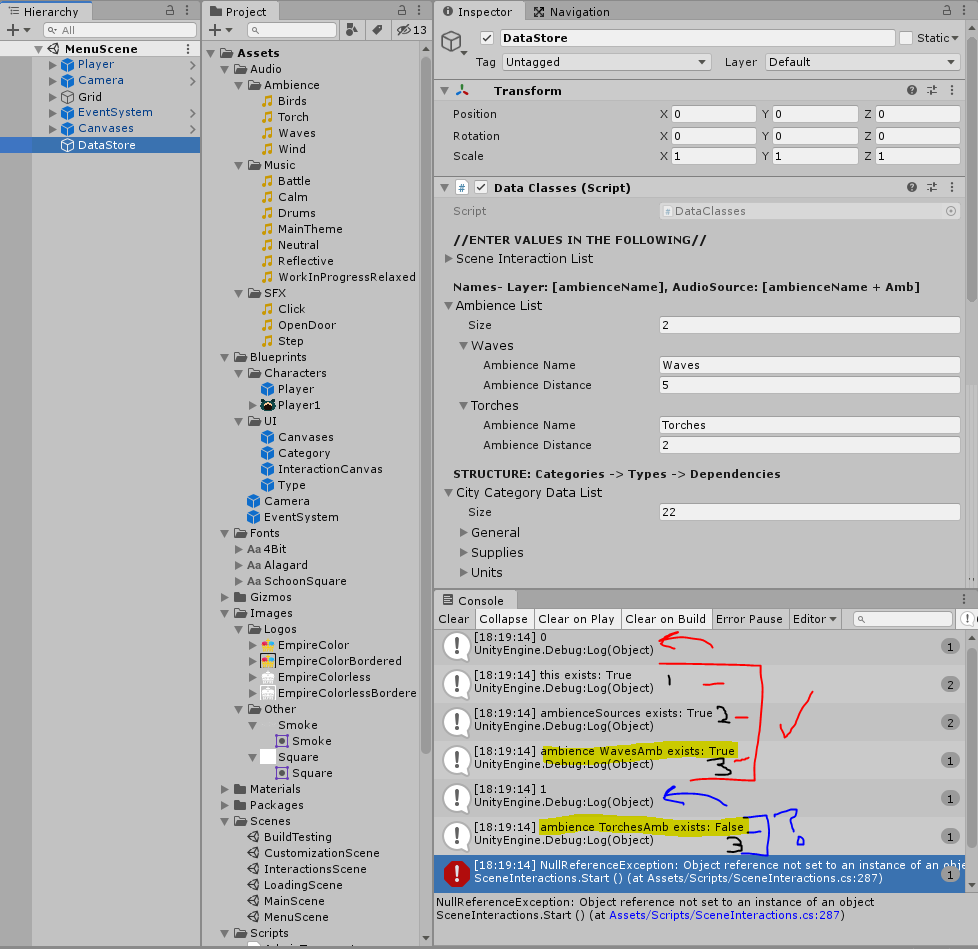Open the Tag dropdown showing Untagged
Image resolution: width=978 pixels, height=949 pixels.
click(606, 62)
